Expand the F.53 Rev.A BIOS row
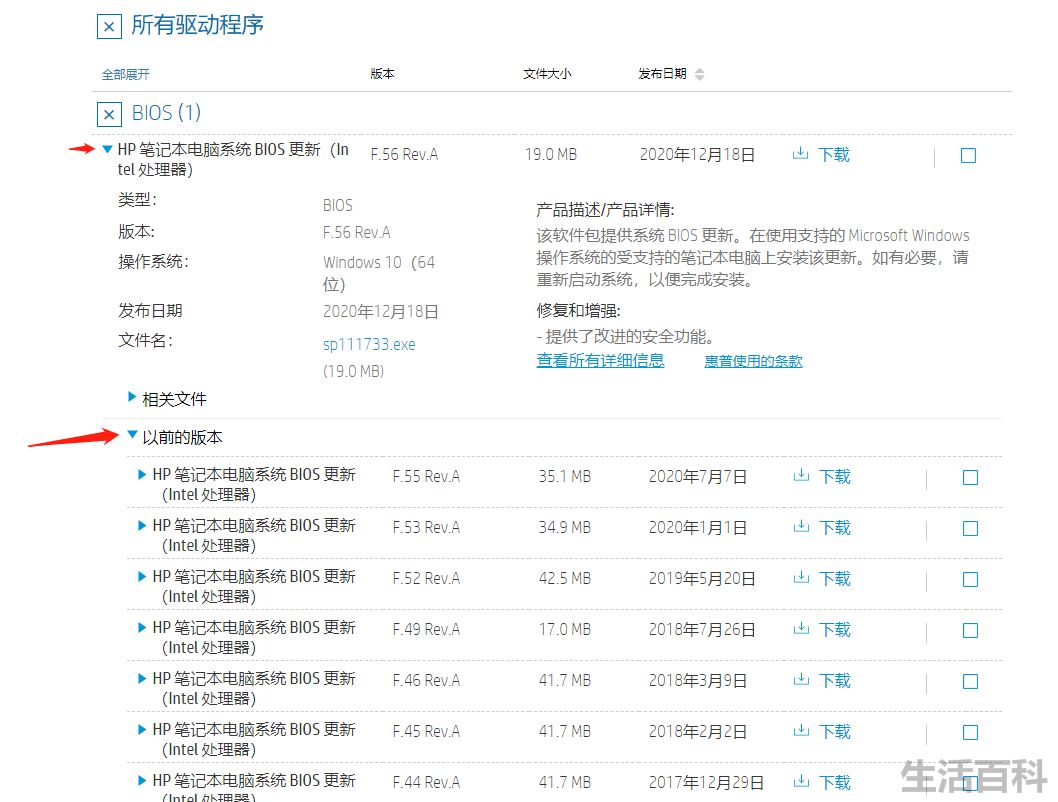 142,525
